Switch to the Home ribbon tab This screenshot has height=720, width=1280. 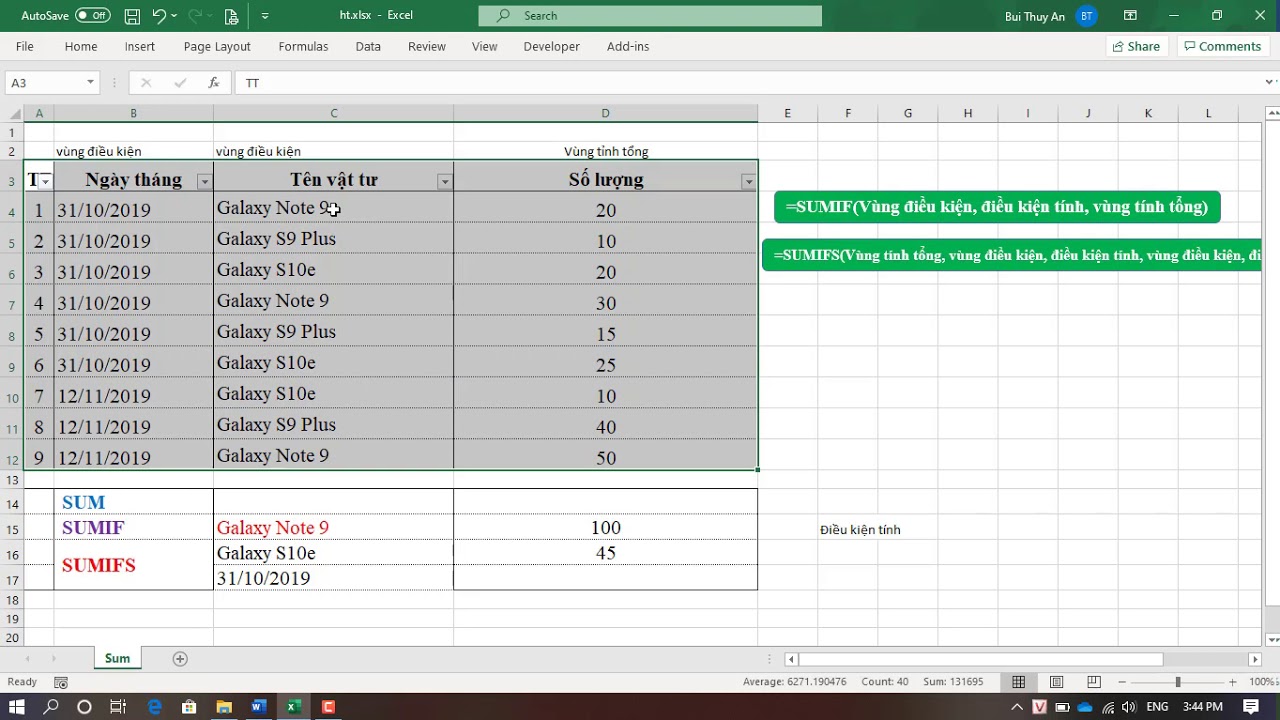point(81,46)
